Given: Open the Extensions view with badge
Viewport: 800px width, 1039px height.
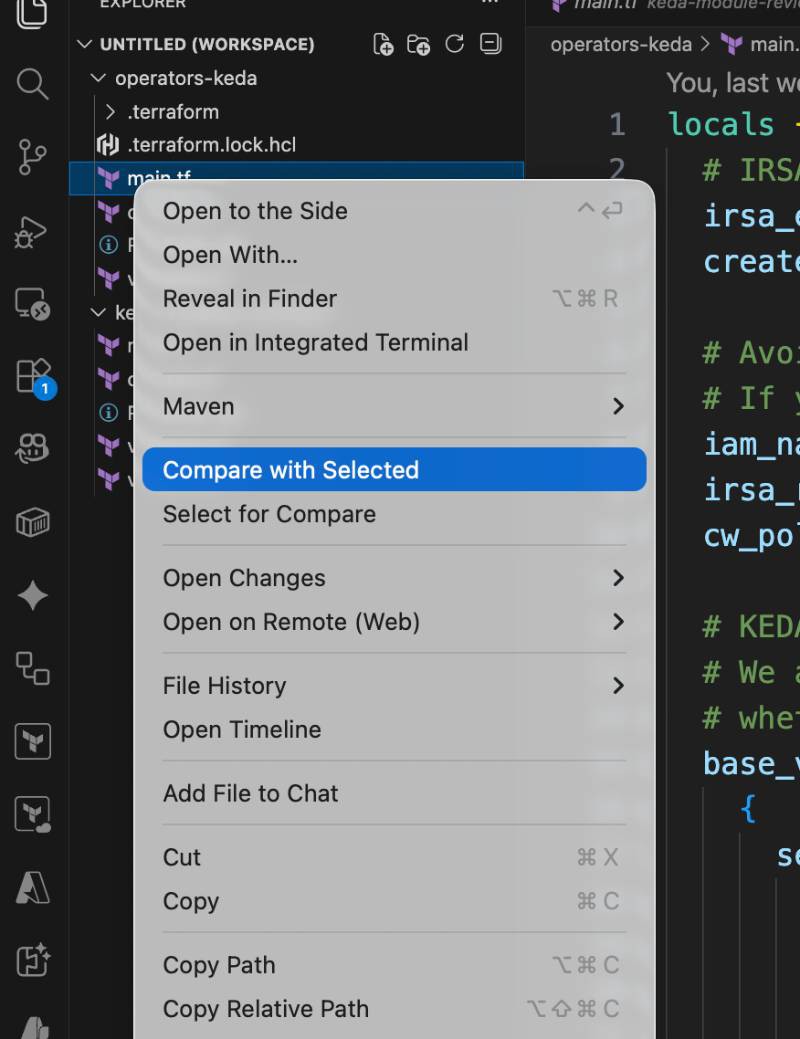Looking at the screenshot, I should (32, 377).
